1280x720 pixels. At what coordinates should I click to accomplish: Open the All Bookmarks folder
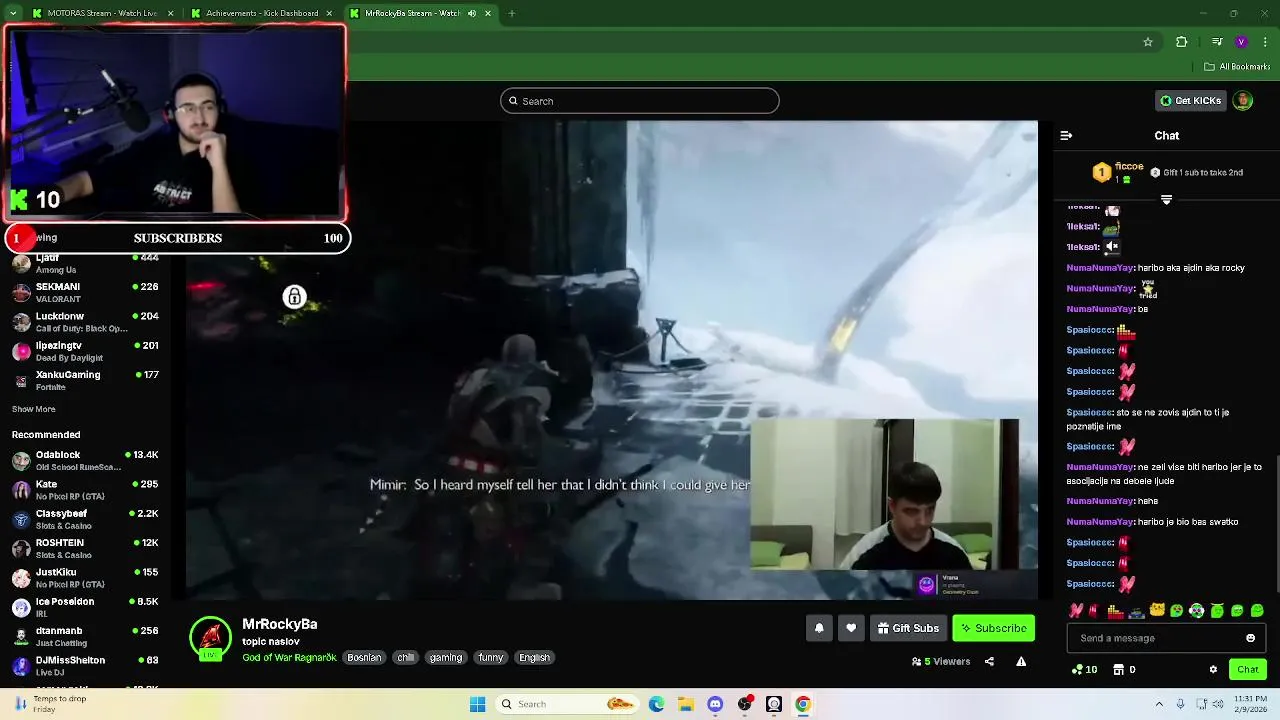pos(1237,67)
